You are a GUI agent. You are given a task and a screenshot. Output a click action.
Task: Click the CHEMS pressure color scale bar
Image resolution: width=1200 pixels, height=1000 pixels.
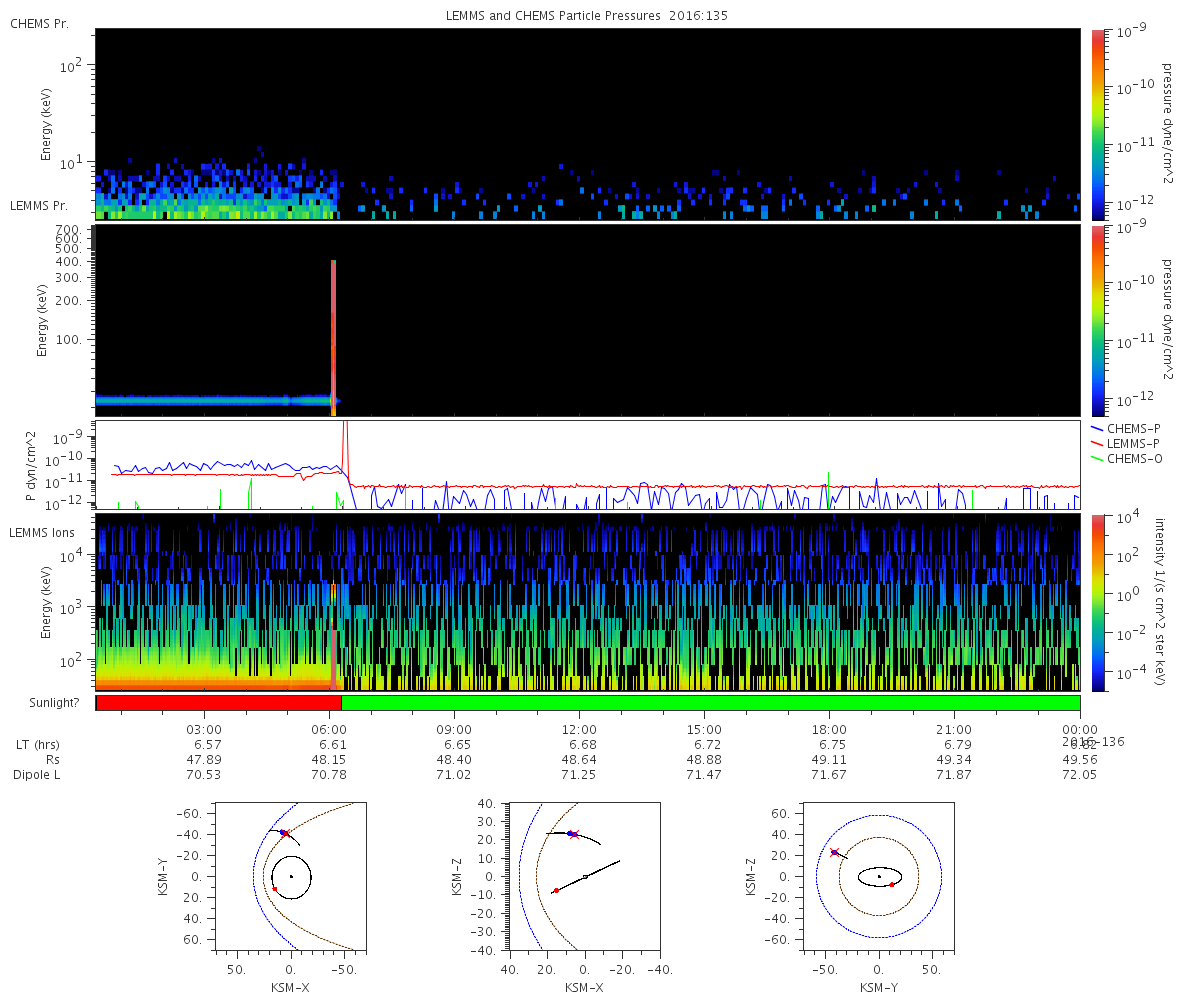click(1098, 124)
